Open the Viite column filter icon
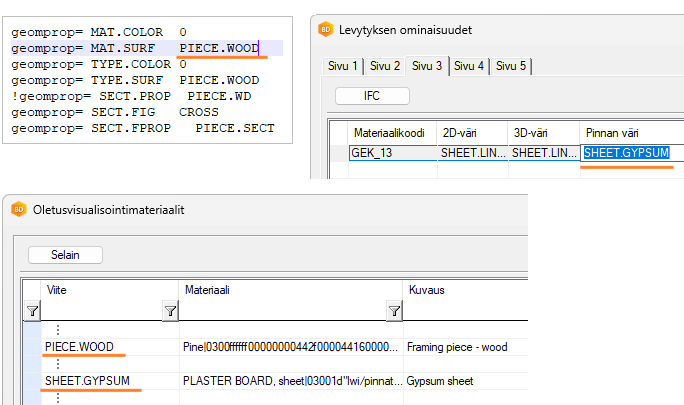 (x=168, y=313)
